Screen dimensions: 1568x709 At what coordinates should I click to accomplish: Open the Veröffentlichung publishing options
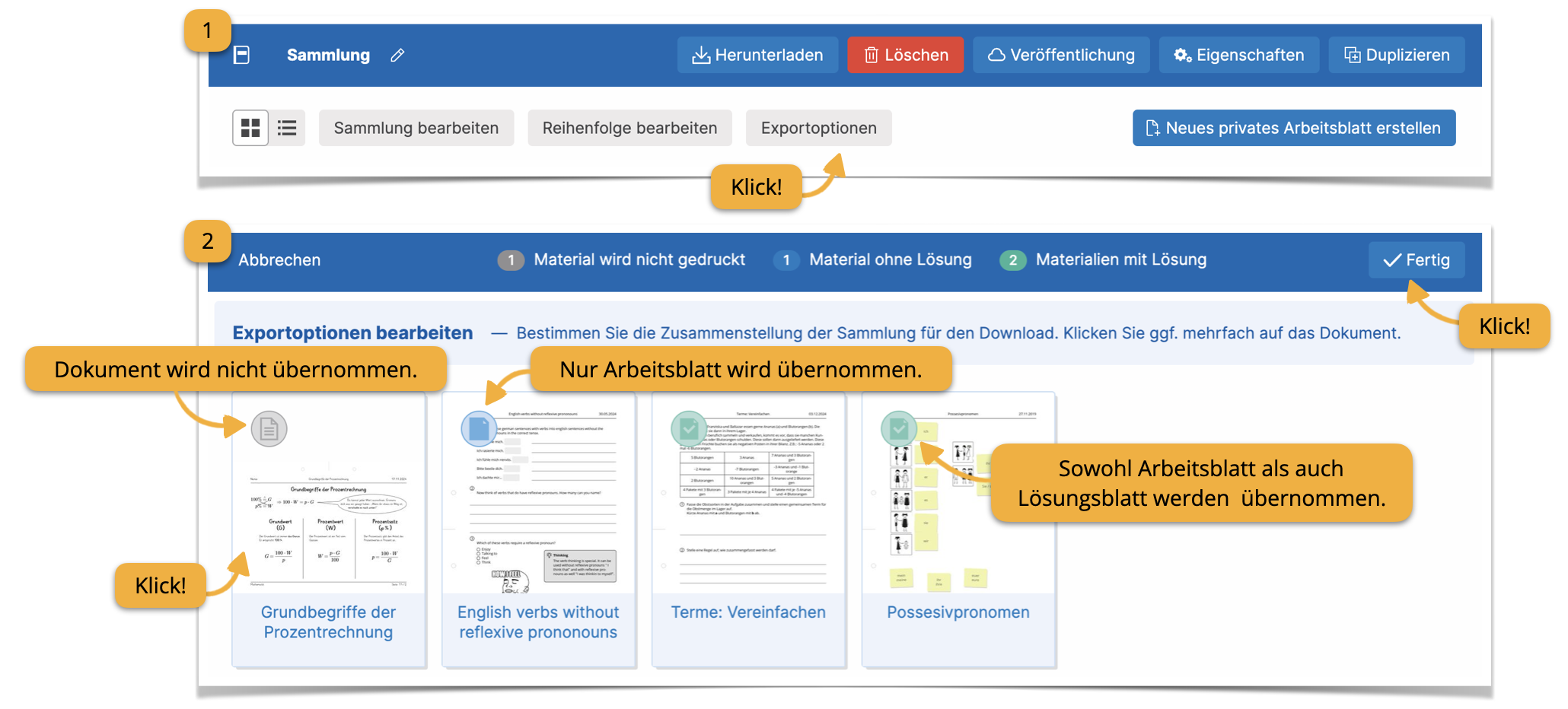[x=1061, y=55]
